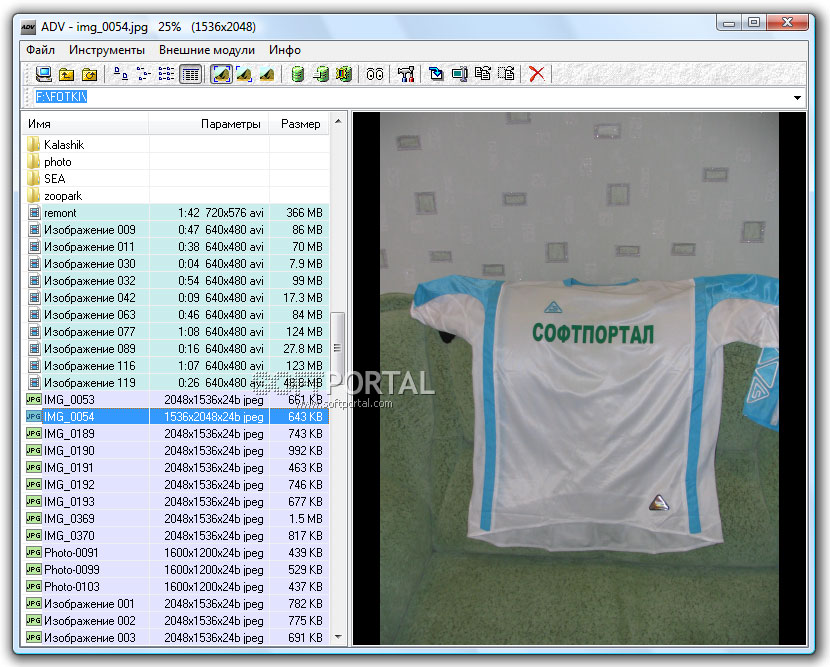The height and width of the screenshot is (667, 830).
Task: Select the IMG_0190 file
Action: click(x=176, y=450)
